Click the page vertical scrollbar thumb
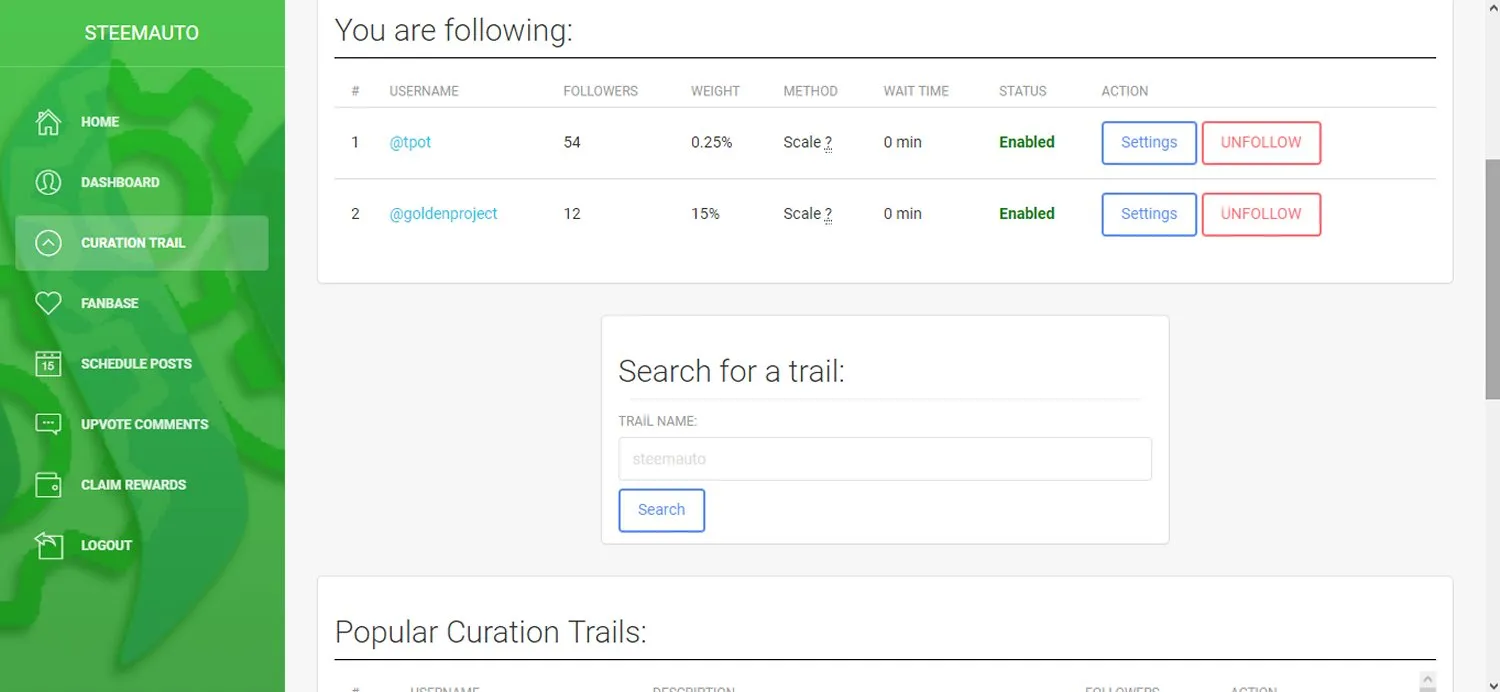1500x692 pixels. click(1492, 278)
